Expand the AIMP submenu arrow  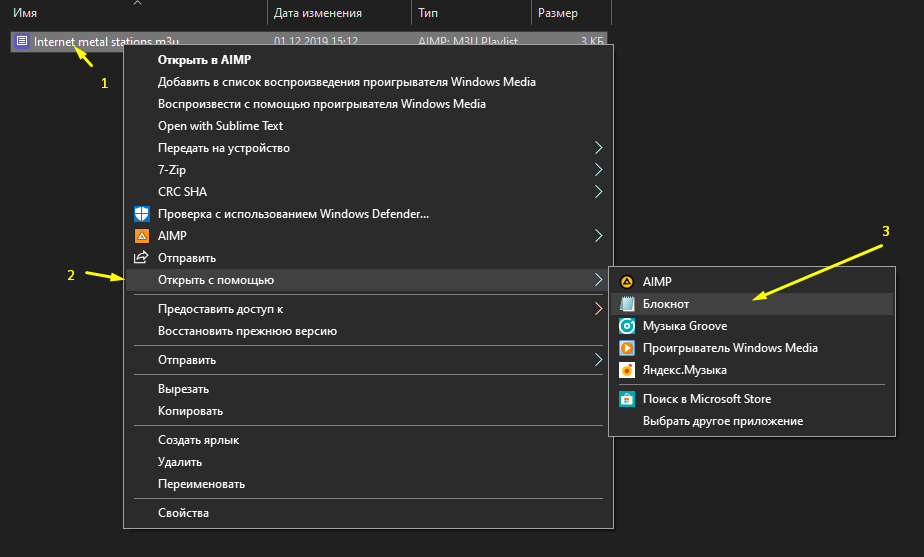point(598,236)
